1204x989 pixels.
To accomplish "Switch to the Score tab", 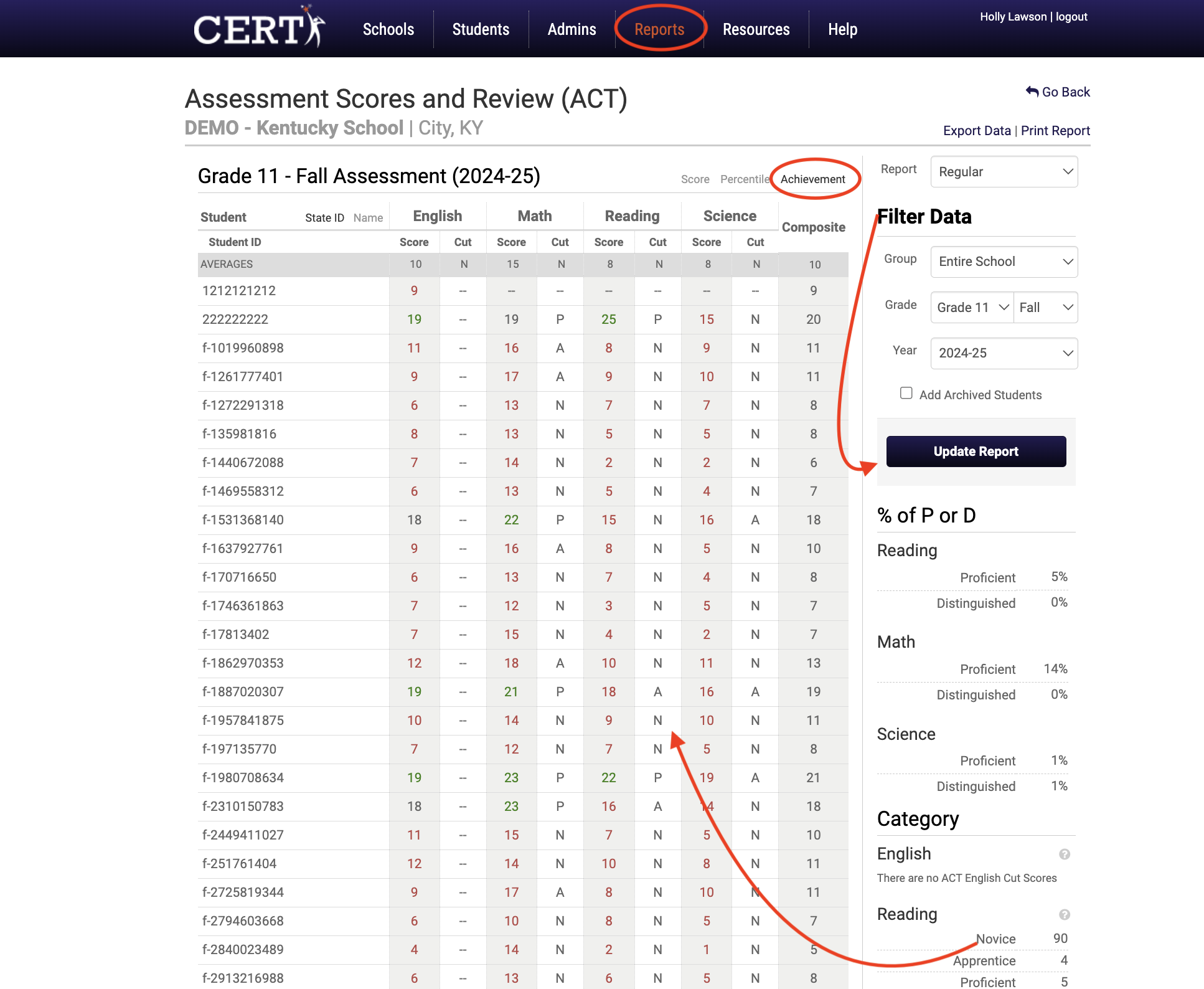I will (x=695, y=179).
